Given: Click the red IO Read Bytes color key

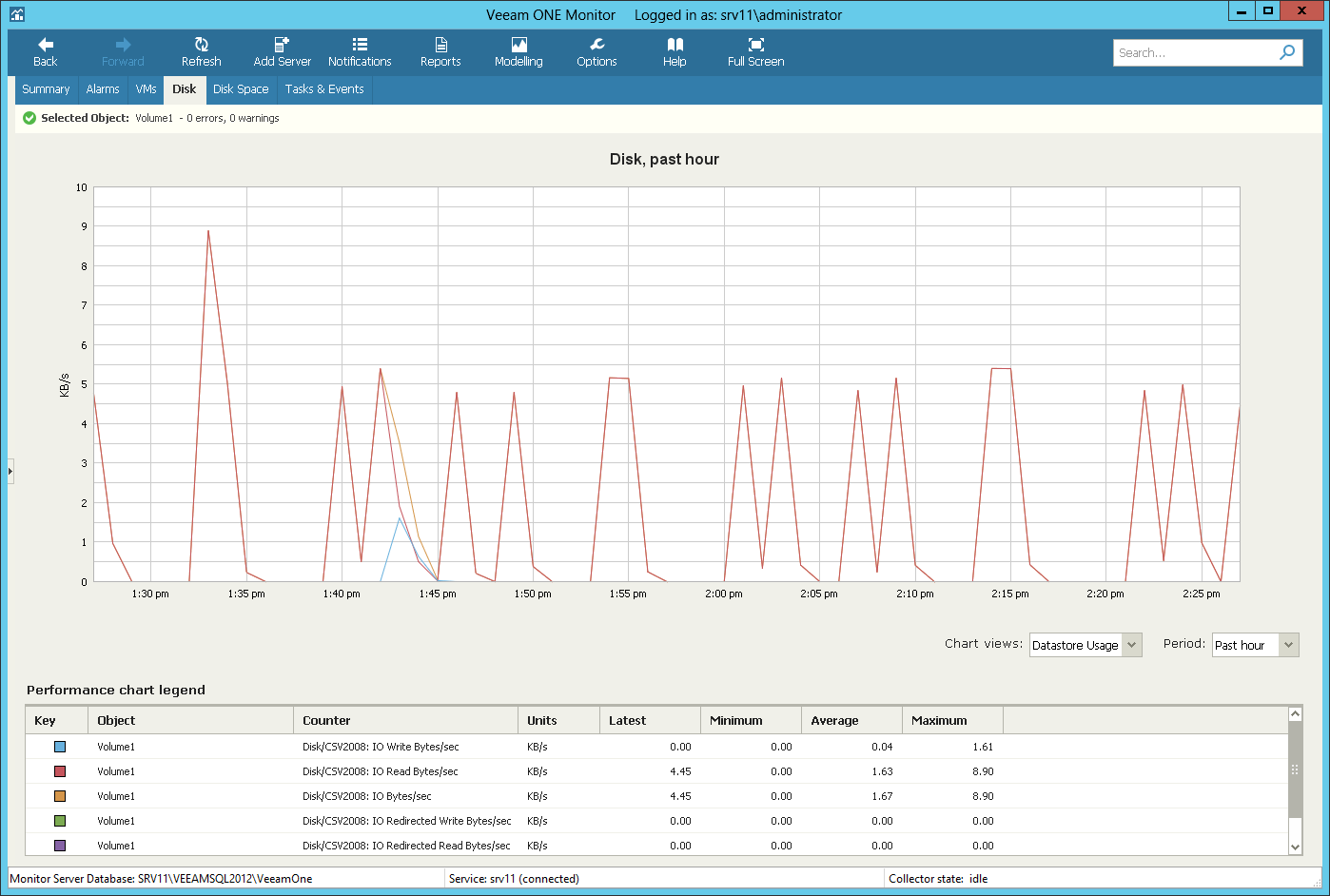Looking at the screenshot, I should pyautogui.click(x=60, y=771).
